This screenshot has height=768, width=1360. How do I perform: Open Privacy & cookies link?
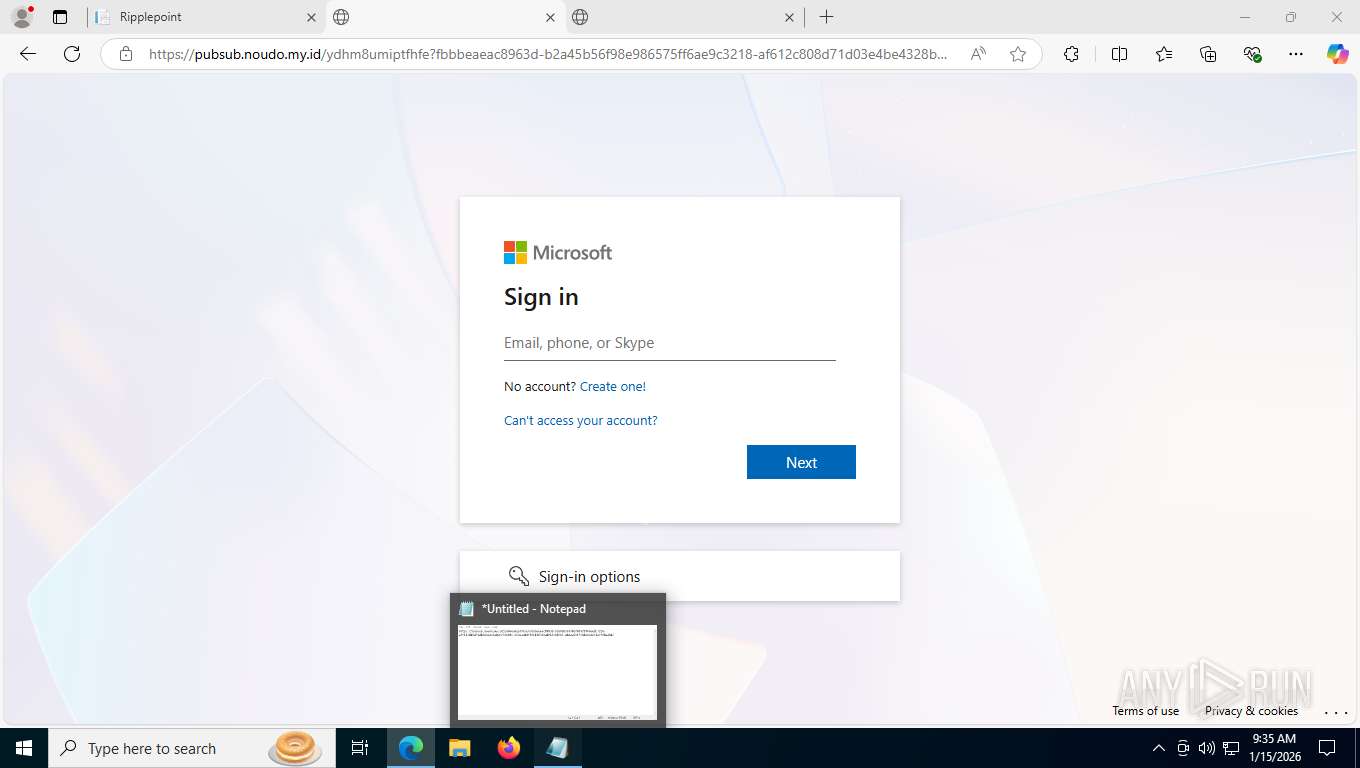[x=1251, y=711]
